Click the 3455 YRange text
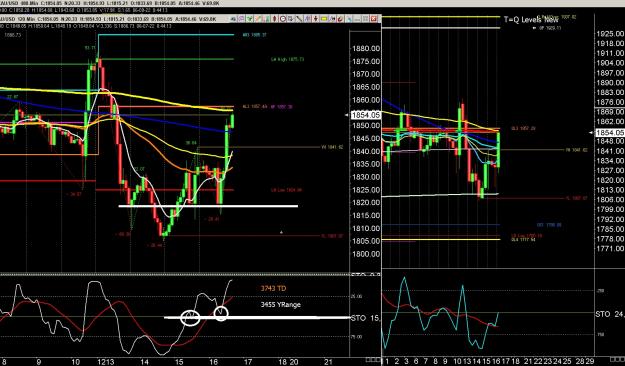The height and width of the screenshot is (366, 625). [x=281, y=305]
